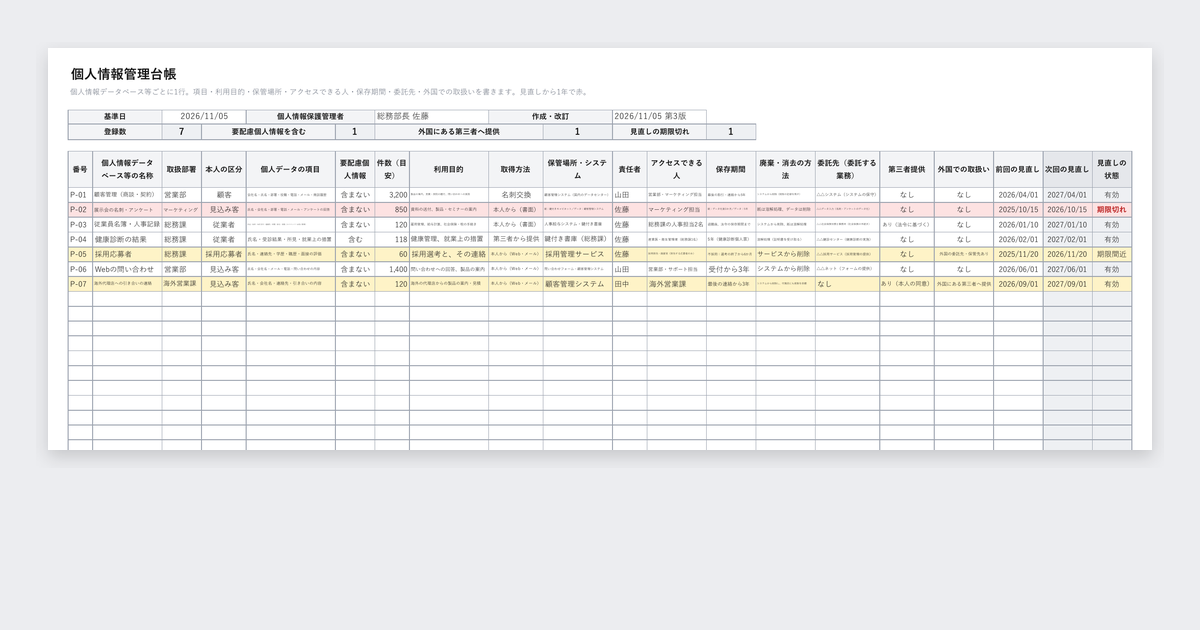
Task: Click the Webの問い合わせ name cell
Action: pyautogui.click(x=127, y=269)
